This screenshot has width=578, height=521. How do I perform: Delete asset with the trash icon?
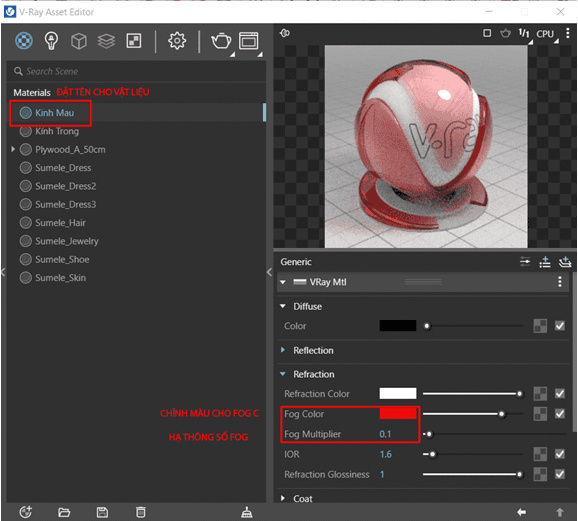(140, 512)
